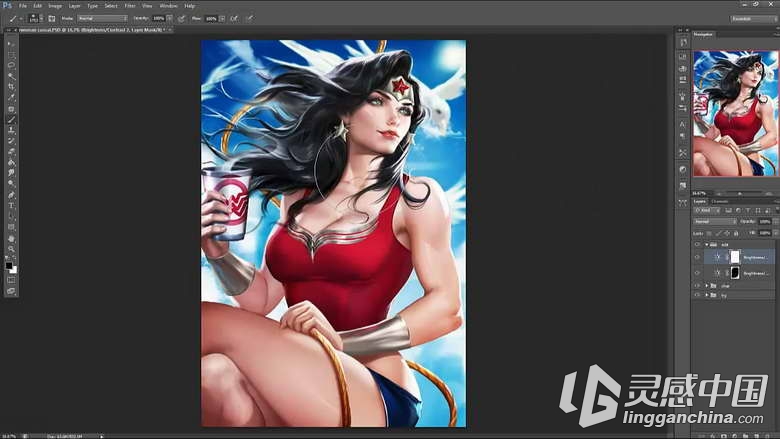
Task: Select the Move tool
Action: (x=11, y=44)
